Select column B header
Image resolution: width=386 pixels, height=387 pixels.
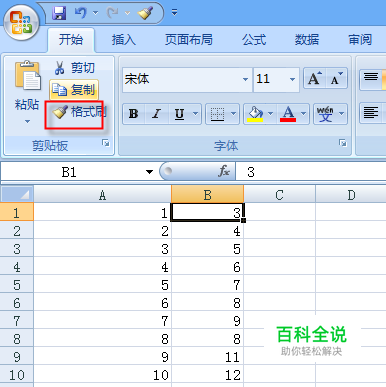pos(207,195)
